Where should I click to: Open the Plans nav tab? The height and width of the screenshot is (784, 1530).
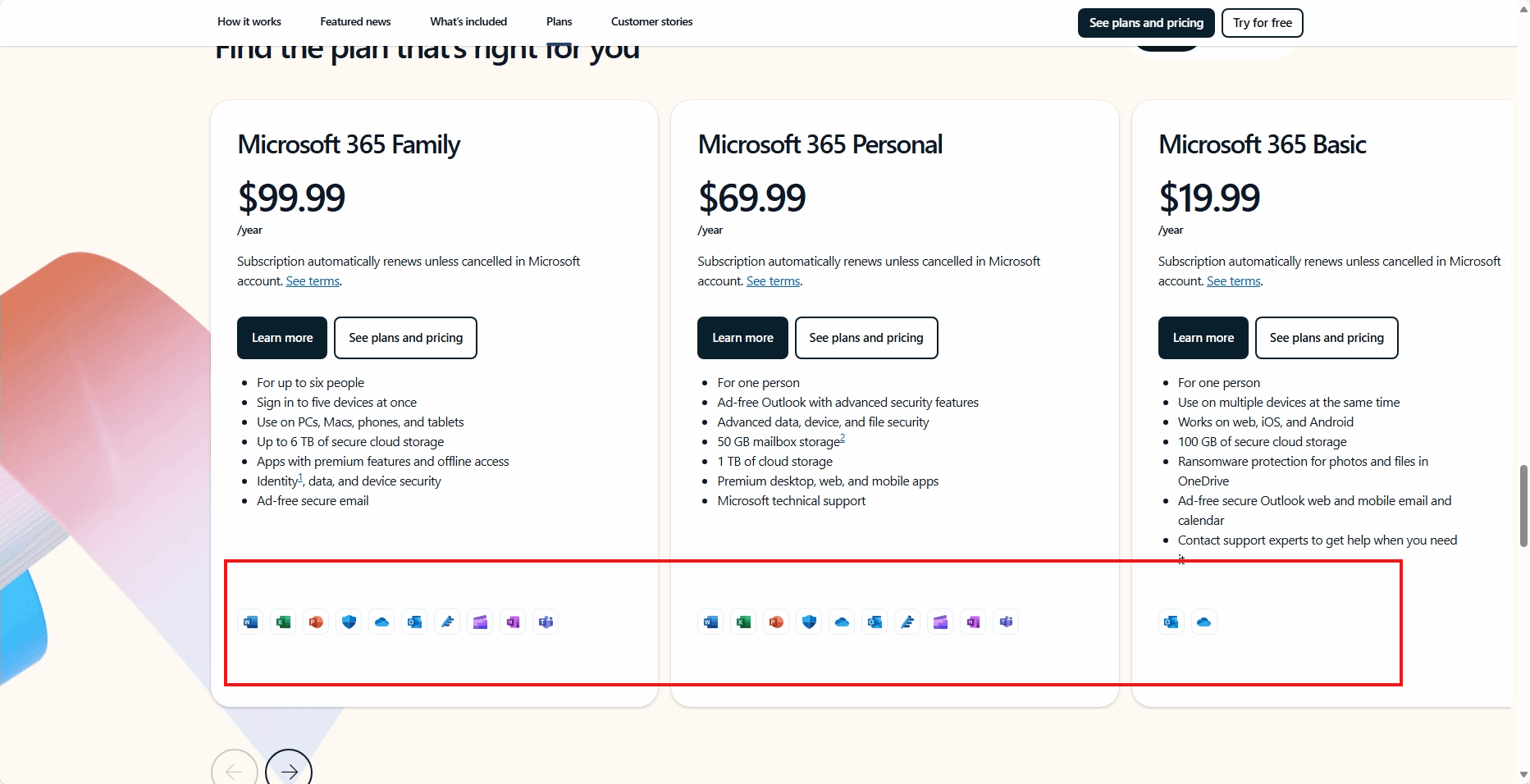pos(559,22)
